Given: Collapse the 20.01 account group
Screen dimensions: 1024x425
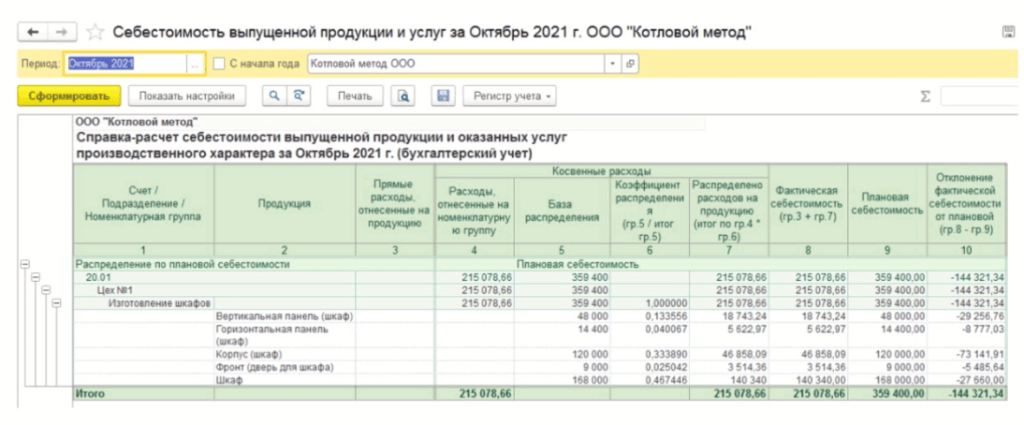Looking at the screenshot, I should point(34,277).
